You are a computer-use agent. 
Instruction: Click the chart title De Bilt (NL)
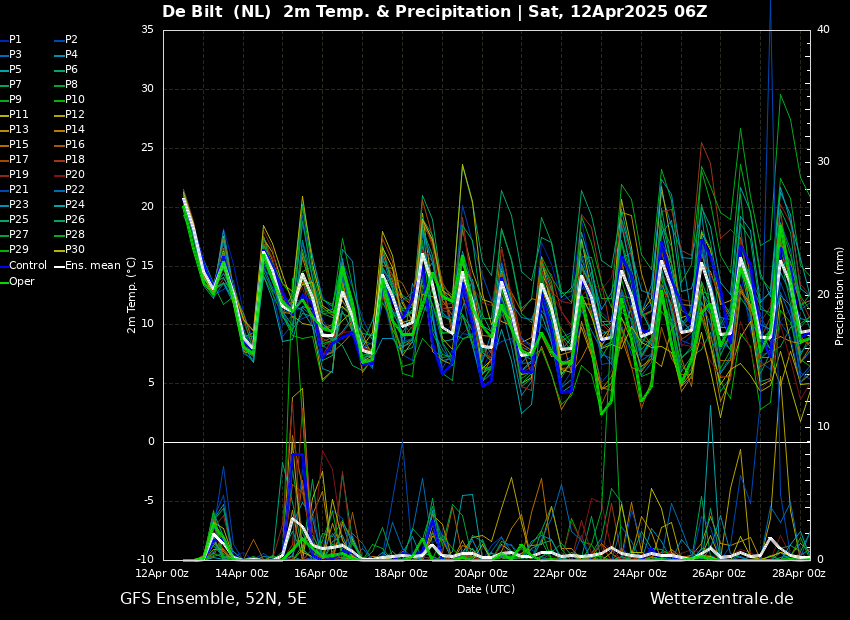point(217,11)
